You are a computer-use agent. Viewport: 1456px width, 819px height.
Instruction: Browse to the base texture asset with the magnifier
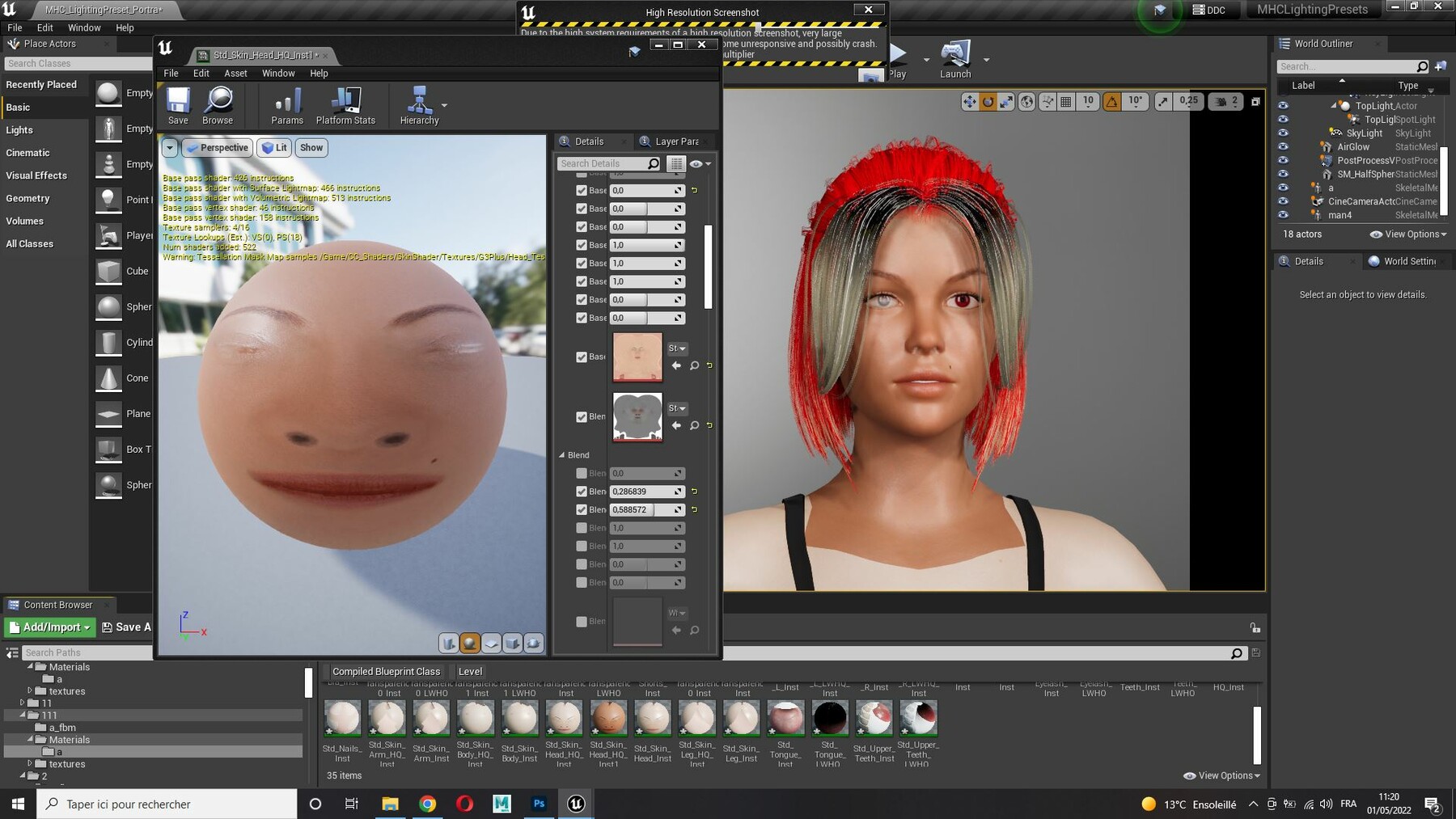[x=694, y=365]
